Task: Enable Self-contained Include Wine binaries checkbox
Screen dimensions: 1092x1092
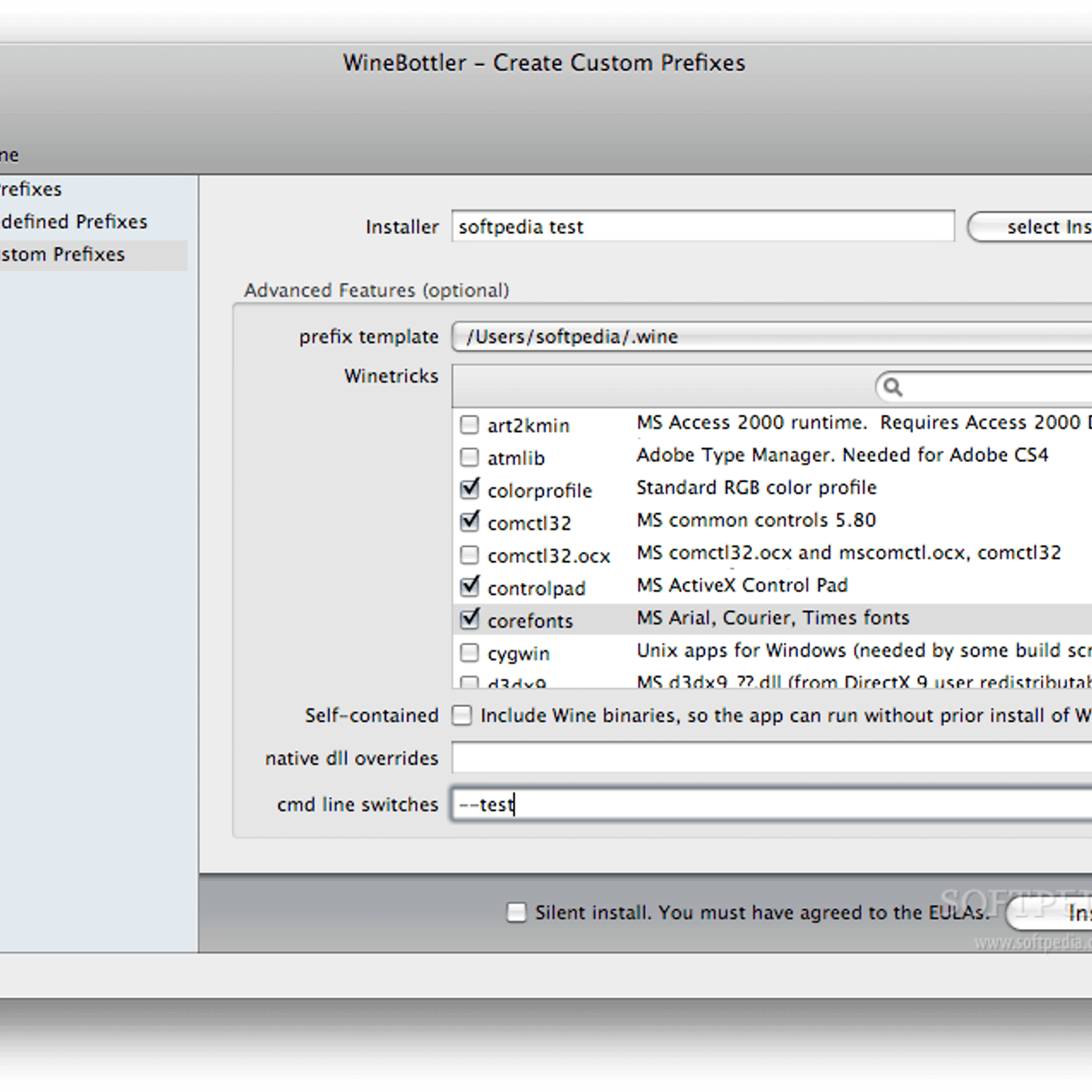Action: [462, 715]
